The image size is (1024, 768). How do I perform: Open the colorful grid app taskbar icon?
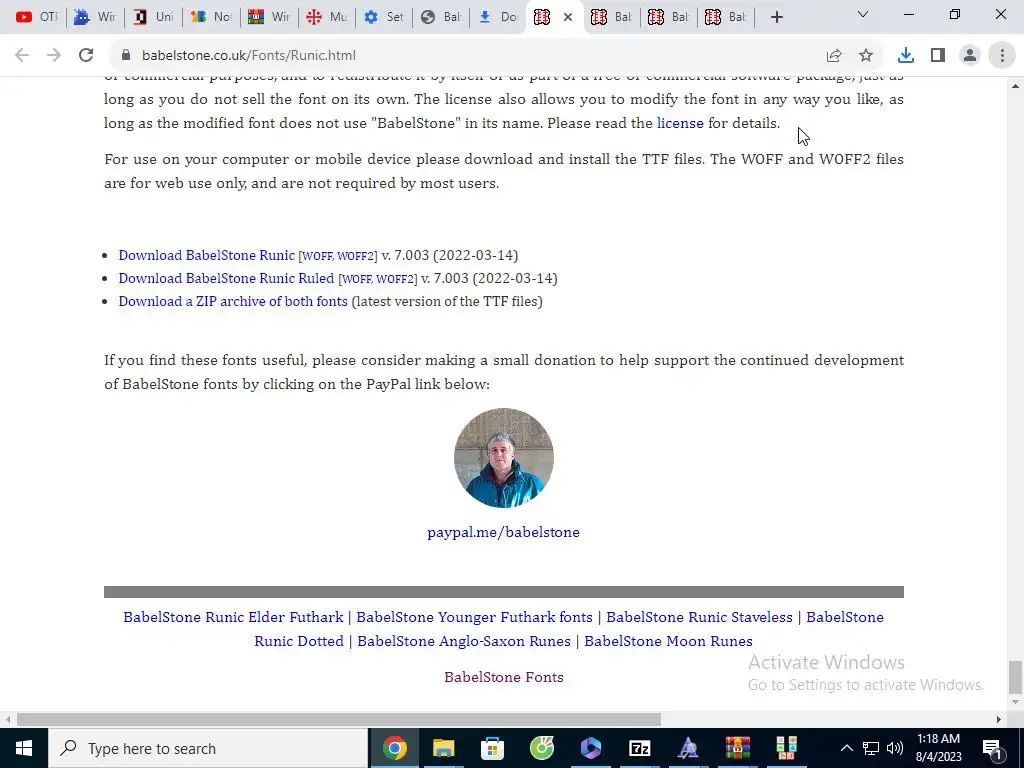pos(786,748)
